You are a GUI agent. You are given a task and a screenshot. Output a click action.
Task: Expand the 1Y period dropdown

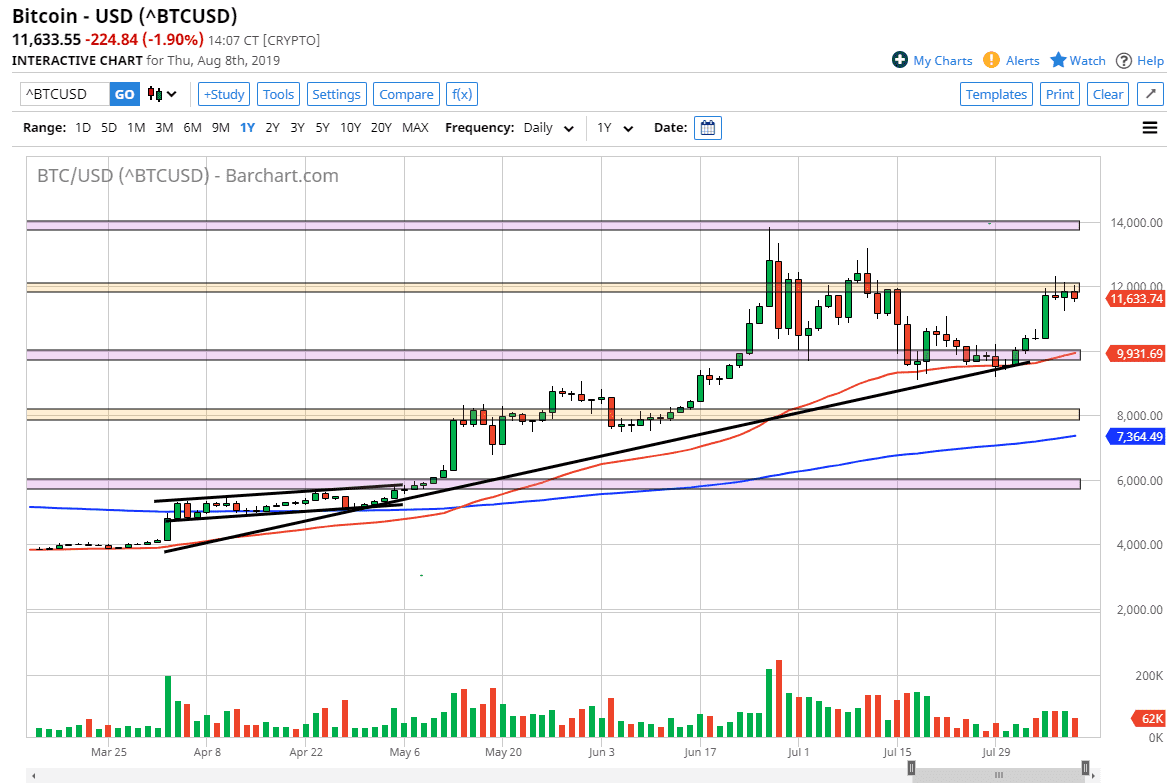tap(613, 128)
